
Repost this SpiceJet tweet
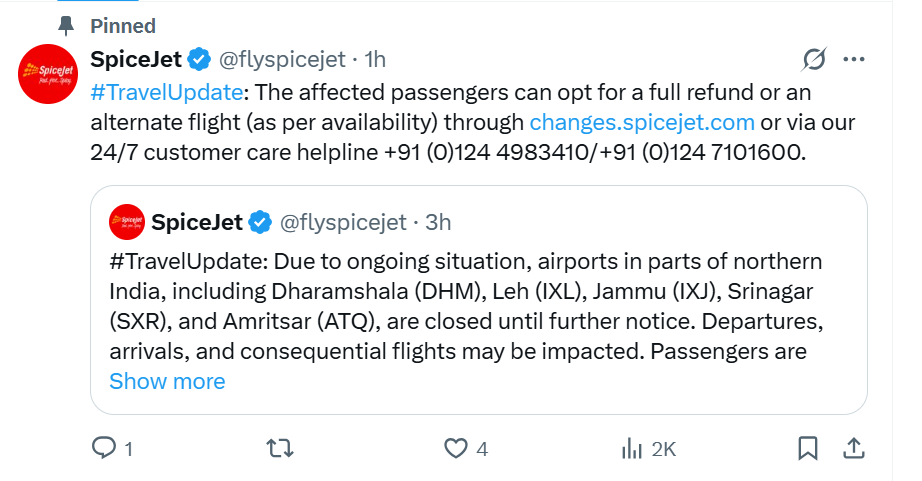coord(282,449)
